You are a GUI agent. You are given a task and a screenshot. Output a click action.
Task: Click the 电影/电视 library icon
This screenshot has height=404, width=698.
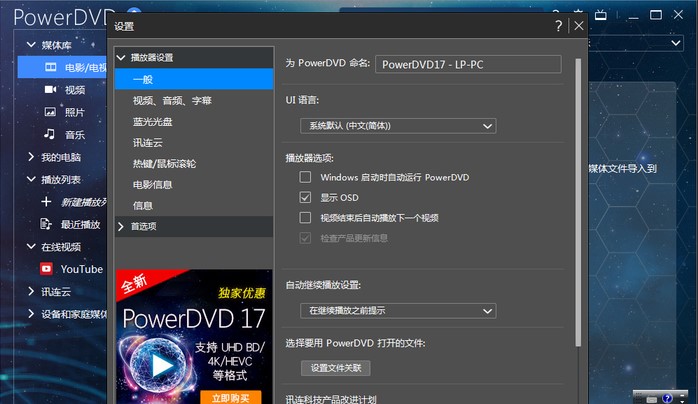51,67
